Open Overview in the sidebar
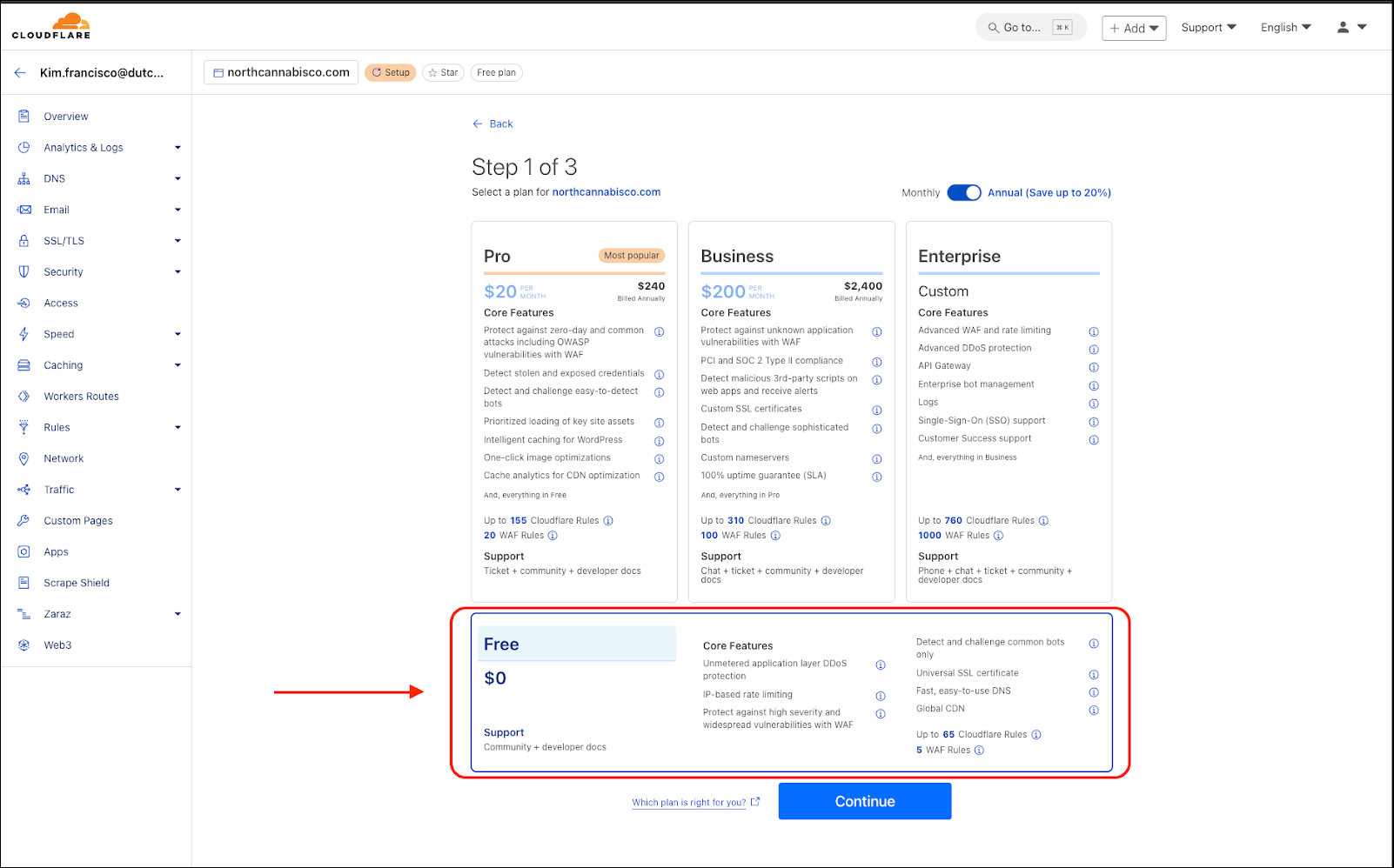The width and height of the screenshot is (1394, 868). 66,117
